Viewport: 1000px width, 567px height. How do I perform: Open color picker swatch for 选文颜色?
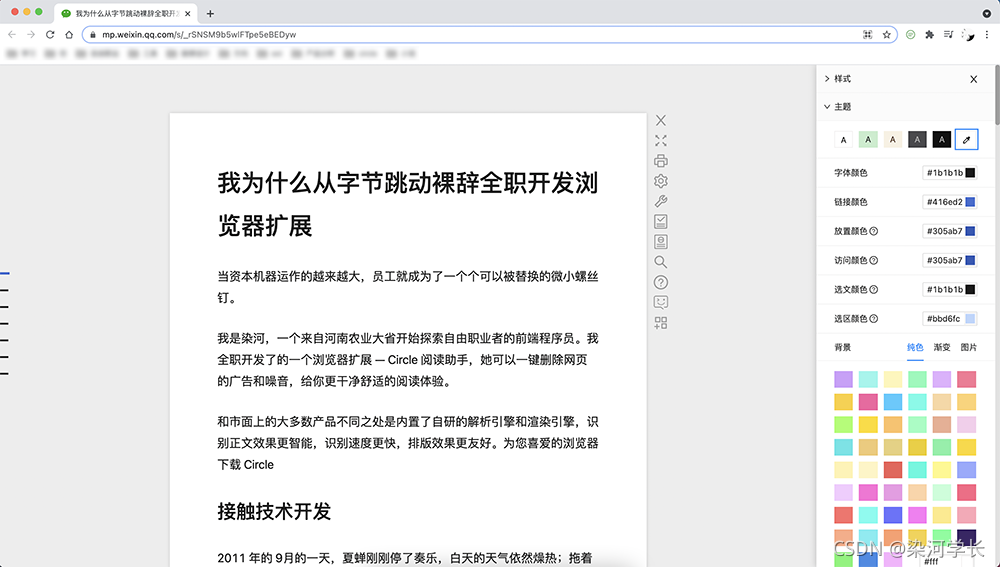(x=970, y=290)
